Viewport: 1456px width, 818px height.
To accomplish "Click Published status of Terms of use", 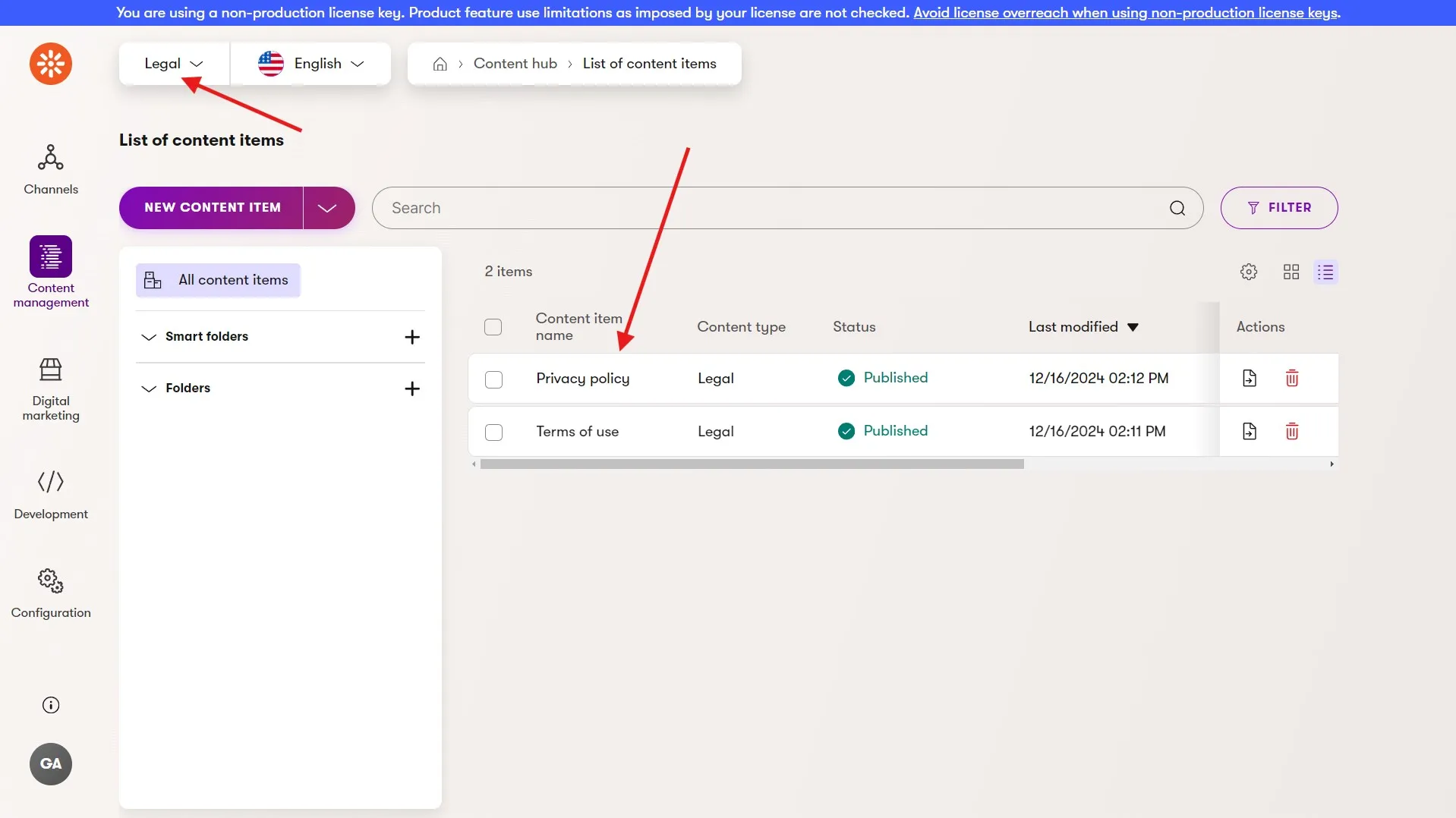I will 883,431.
